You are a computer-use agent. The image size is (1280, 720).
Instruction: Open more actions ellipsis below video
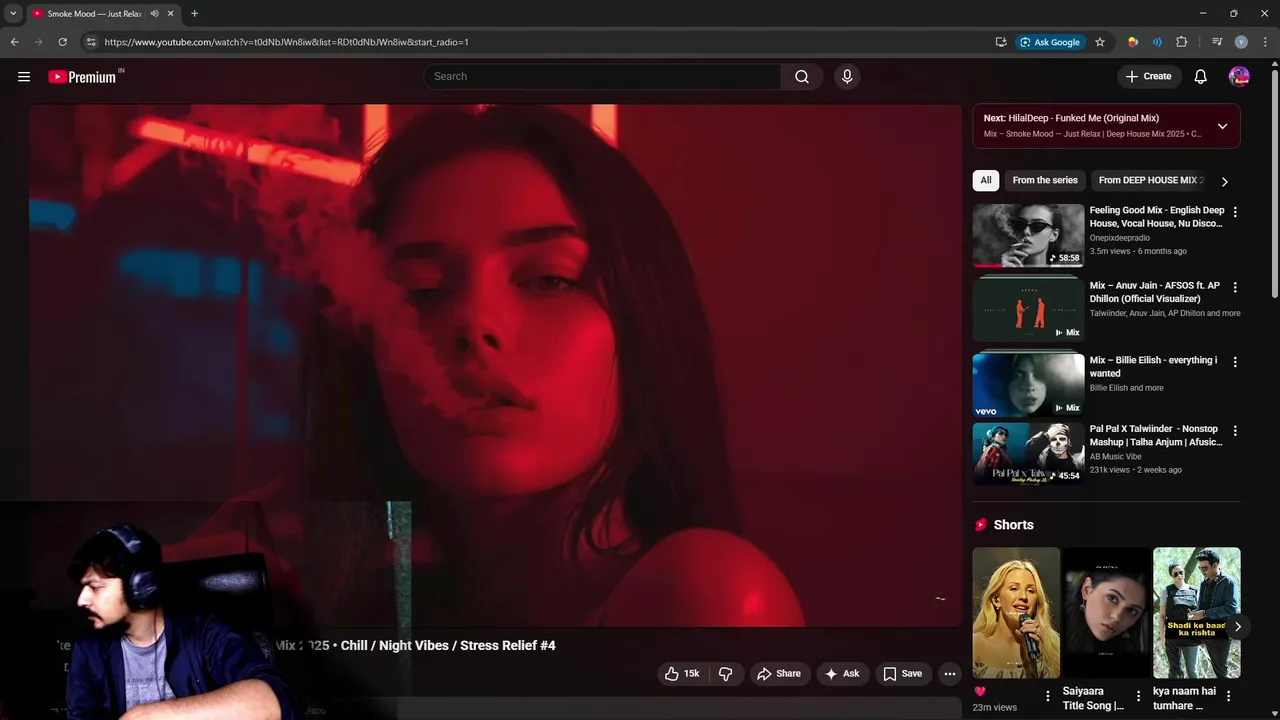coord(950,674)
